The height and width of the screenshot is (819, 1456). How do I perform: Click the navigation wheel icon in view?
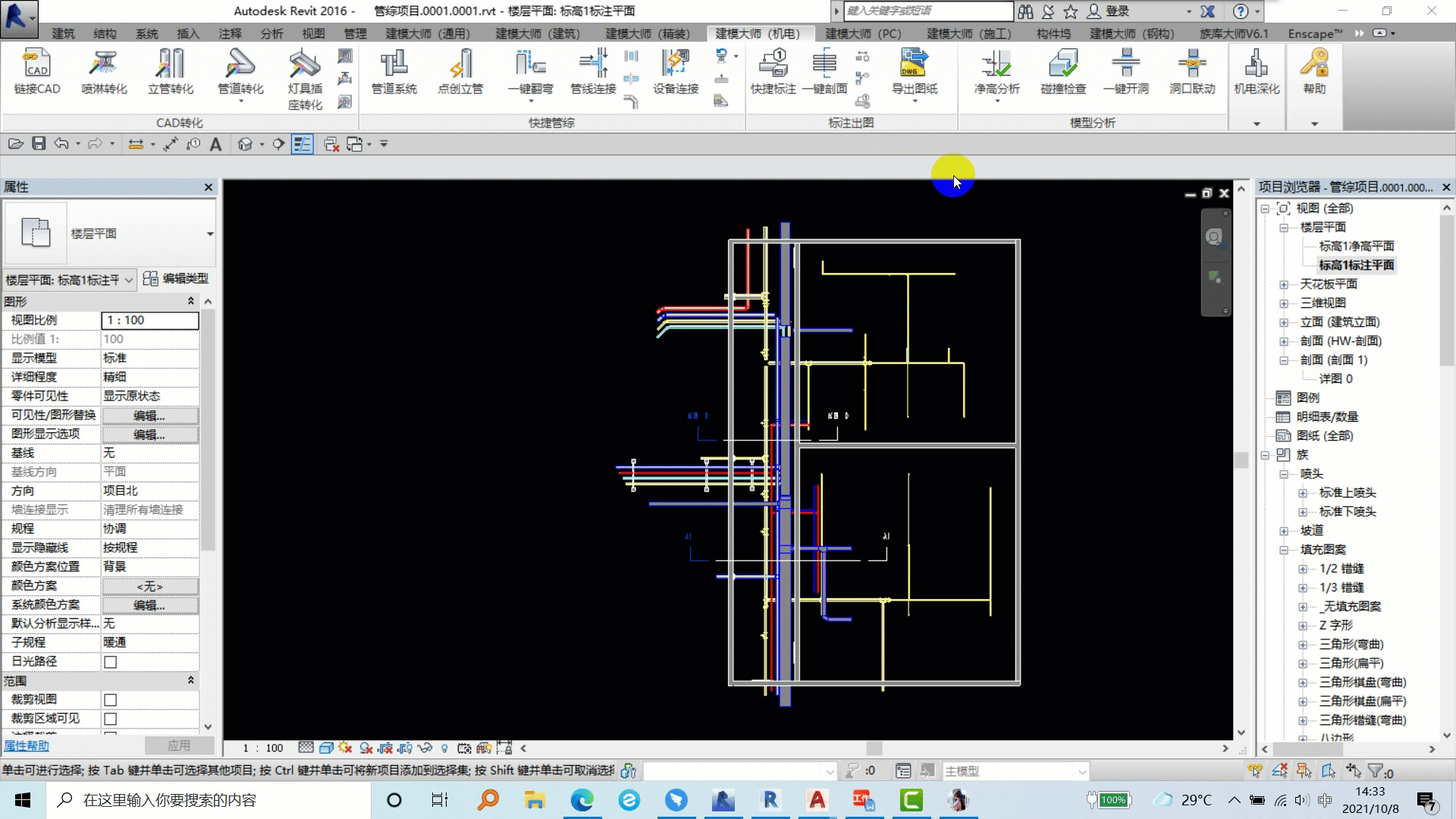coord(1214,237)
